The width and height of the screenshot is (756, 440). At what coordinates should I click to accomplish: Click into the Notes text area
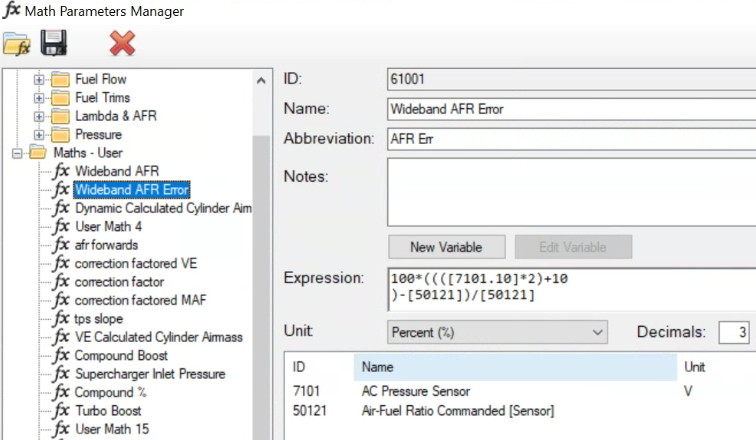tap(571, 192)
